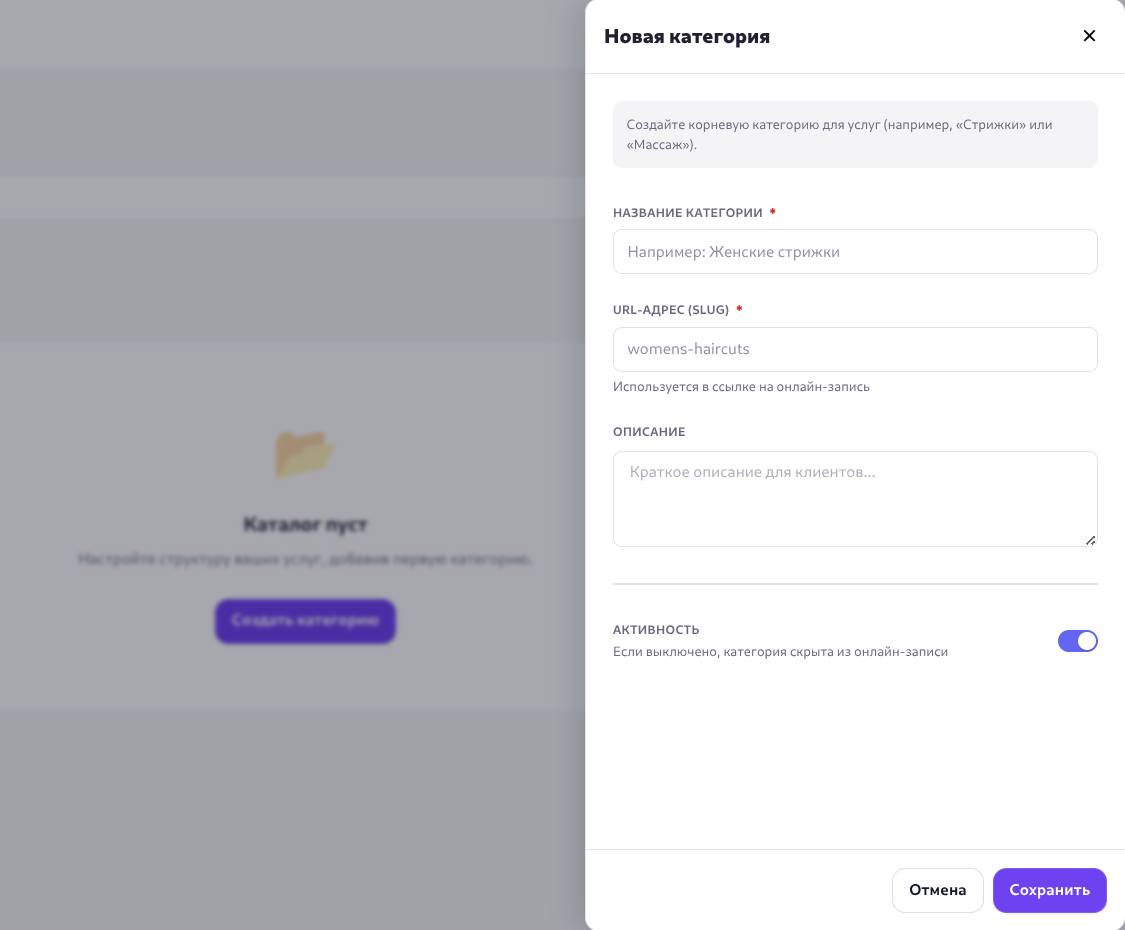Click the blurred Создать категорию button

(x=305, y=621)
